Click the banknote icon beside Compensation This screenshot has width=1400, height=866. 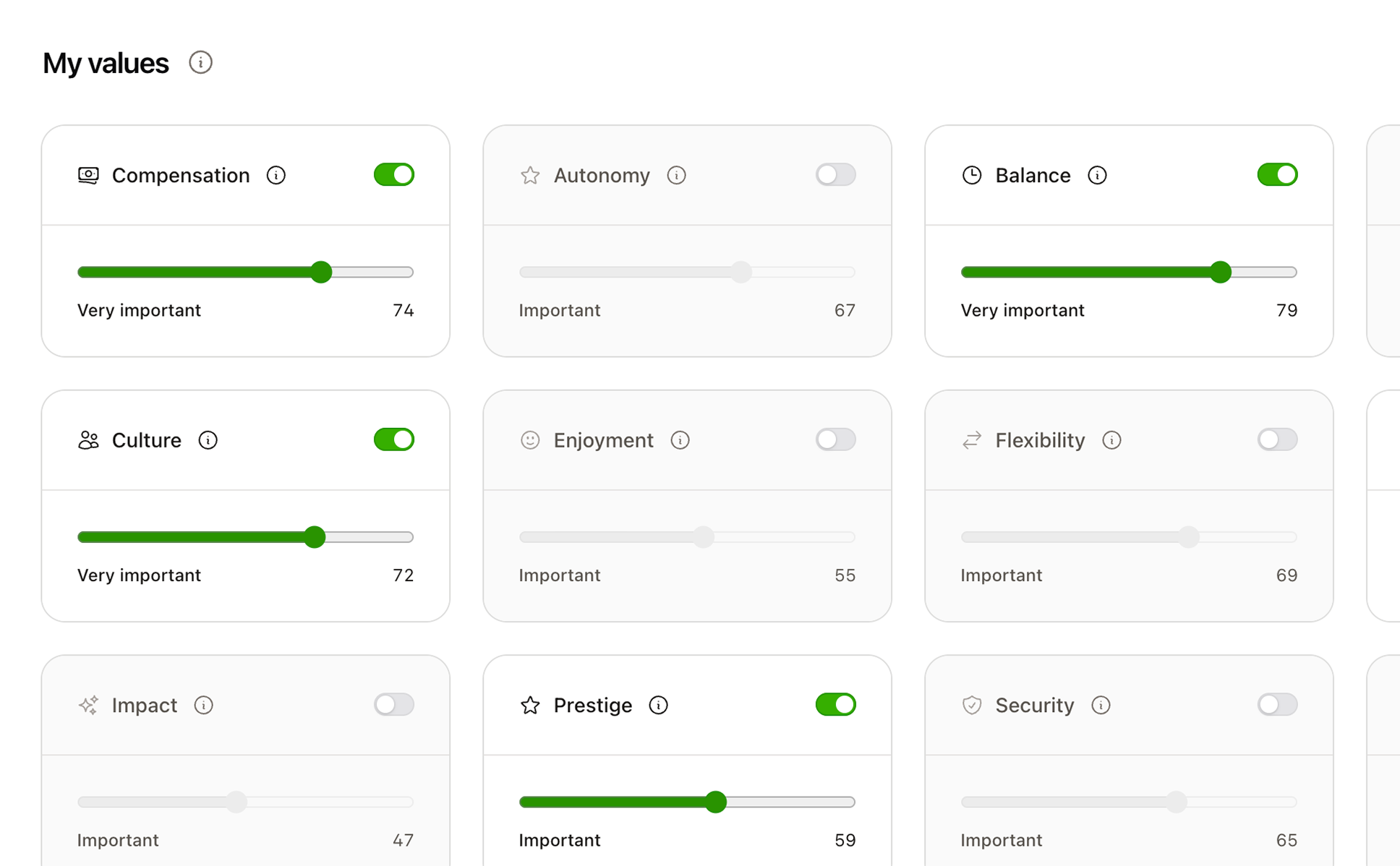(87, 175)
